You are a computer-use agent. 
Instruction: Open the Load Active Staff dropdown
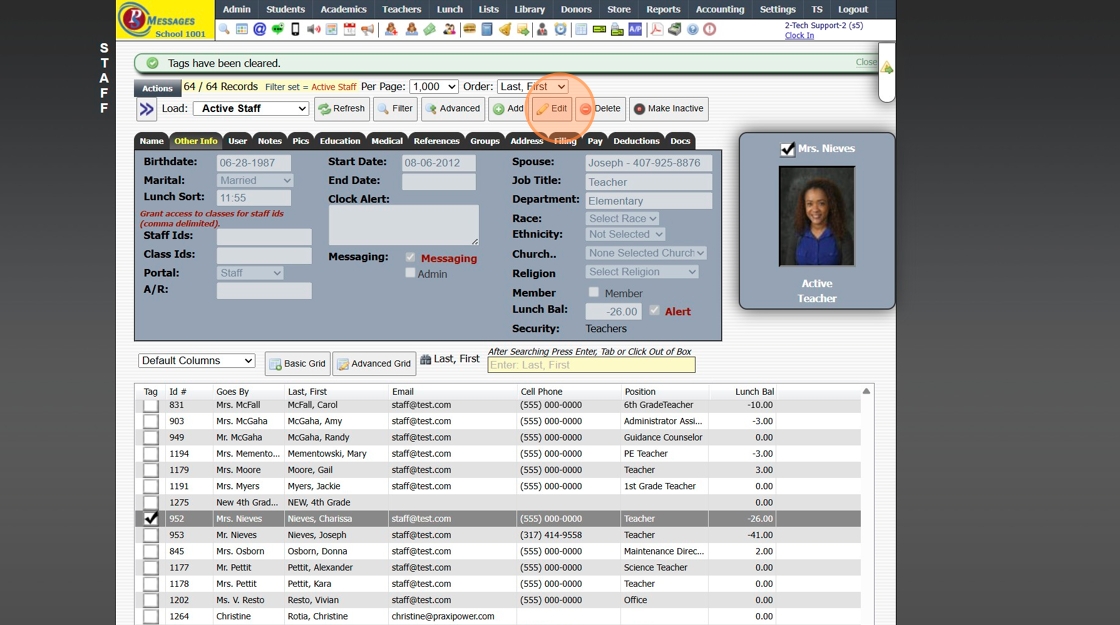pos(251,108)
